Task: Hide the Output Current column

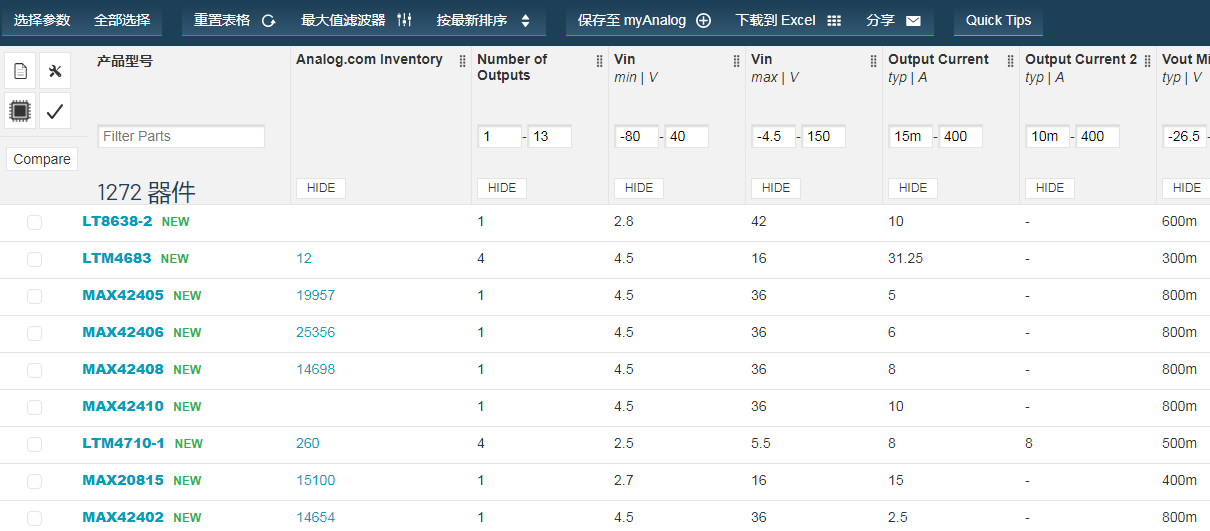Action: pos(913,188)
